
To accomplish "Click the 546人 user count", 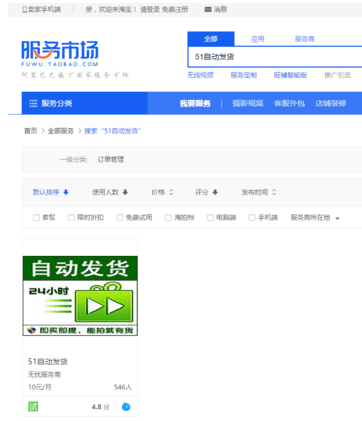I will [x=123, y=387].
